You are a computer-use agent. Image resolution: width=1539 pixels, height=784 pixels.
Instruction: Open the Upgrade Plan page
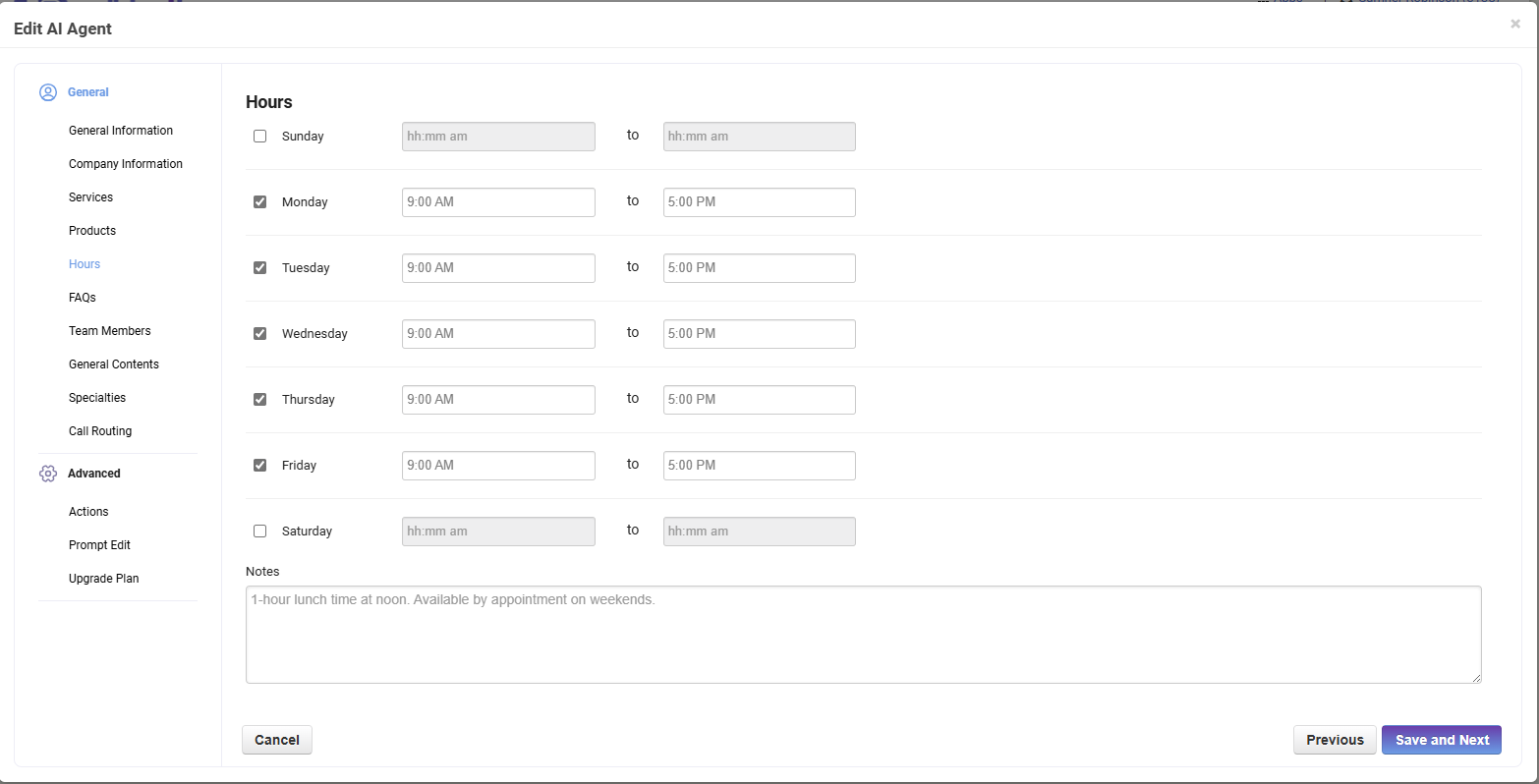[104, 579]
